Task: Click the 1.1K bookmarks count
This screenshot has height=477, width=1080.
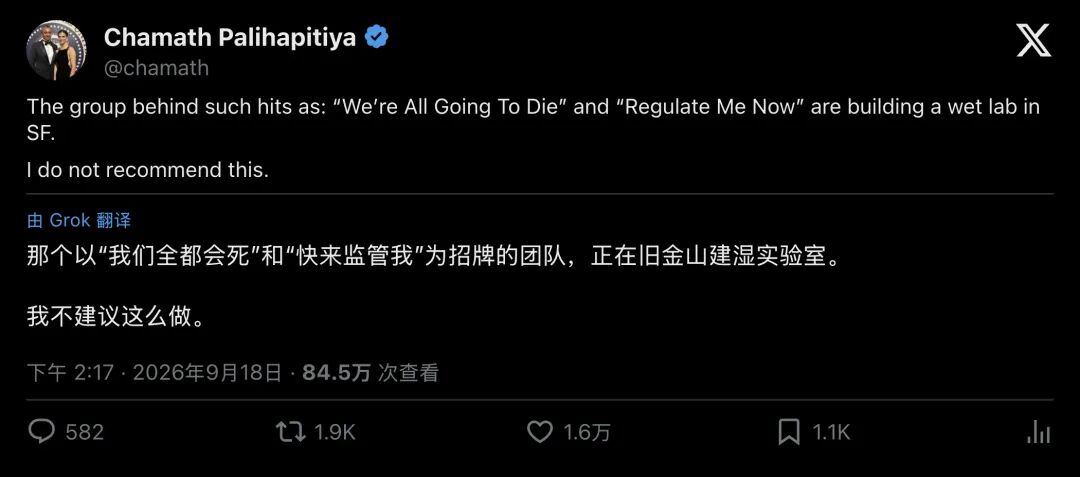Action: click(831, 432)
